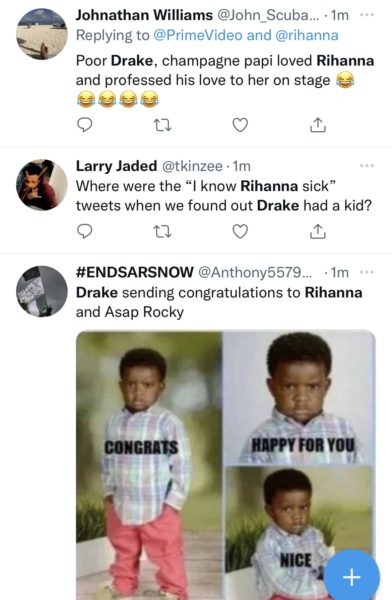Like Johnathan Williams' tweet

click(240, 125)
